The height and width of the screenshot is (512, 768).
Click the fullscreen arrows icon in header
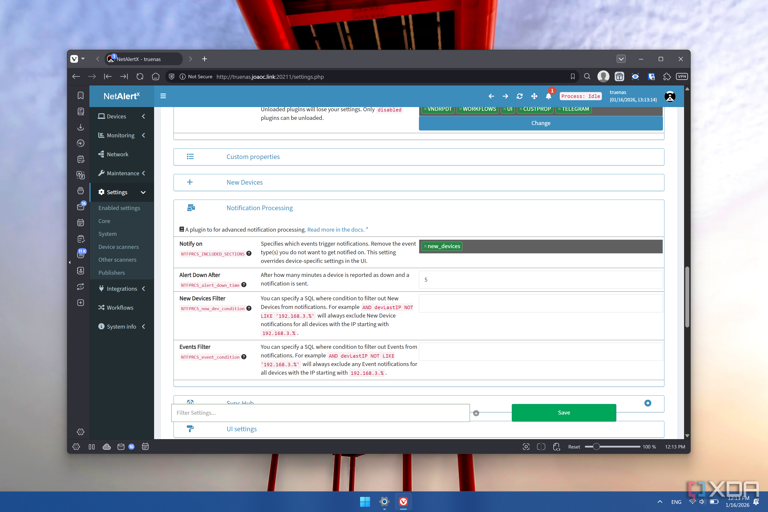coord(534,96)
